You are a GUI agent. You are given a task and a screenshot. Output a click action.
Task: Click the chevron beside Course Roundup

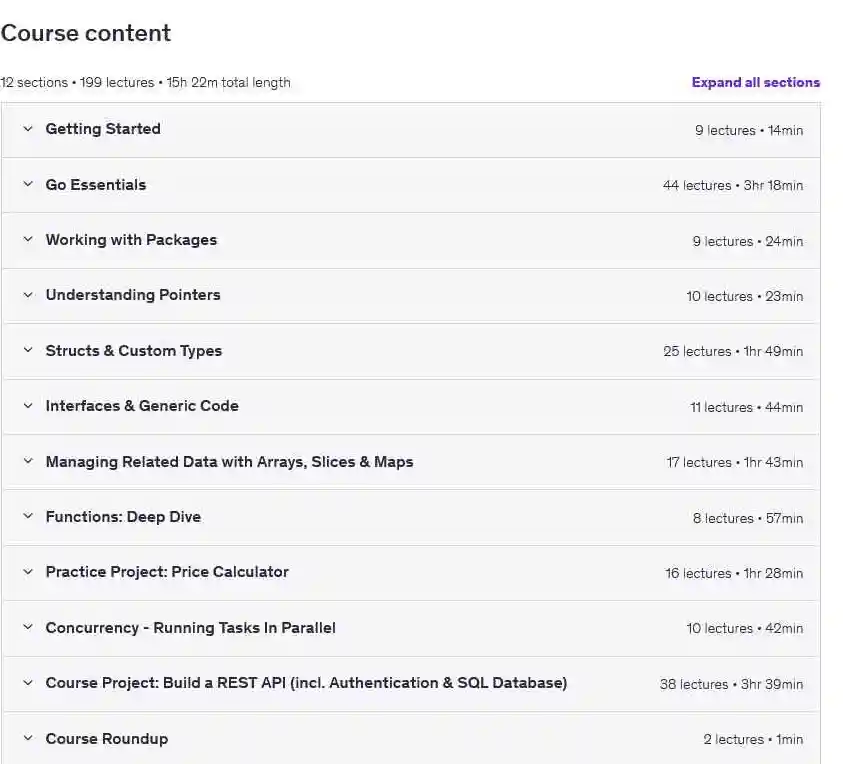pos(28,739)
